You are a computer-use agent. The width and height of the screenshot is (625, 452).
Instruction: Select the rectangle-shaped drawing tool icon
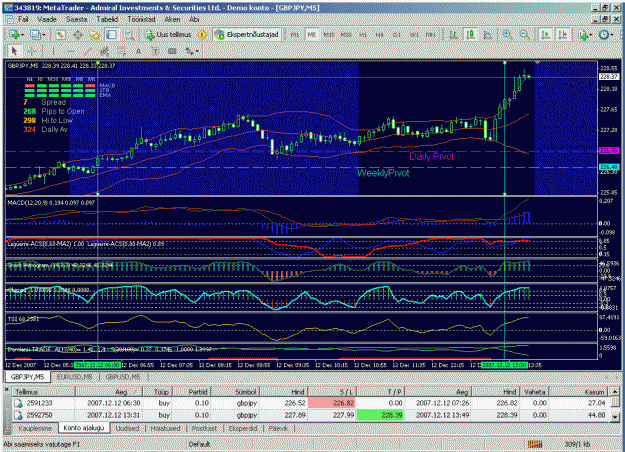pyautogui.click(x=172, y=51)
